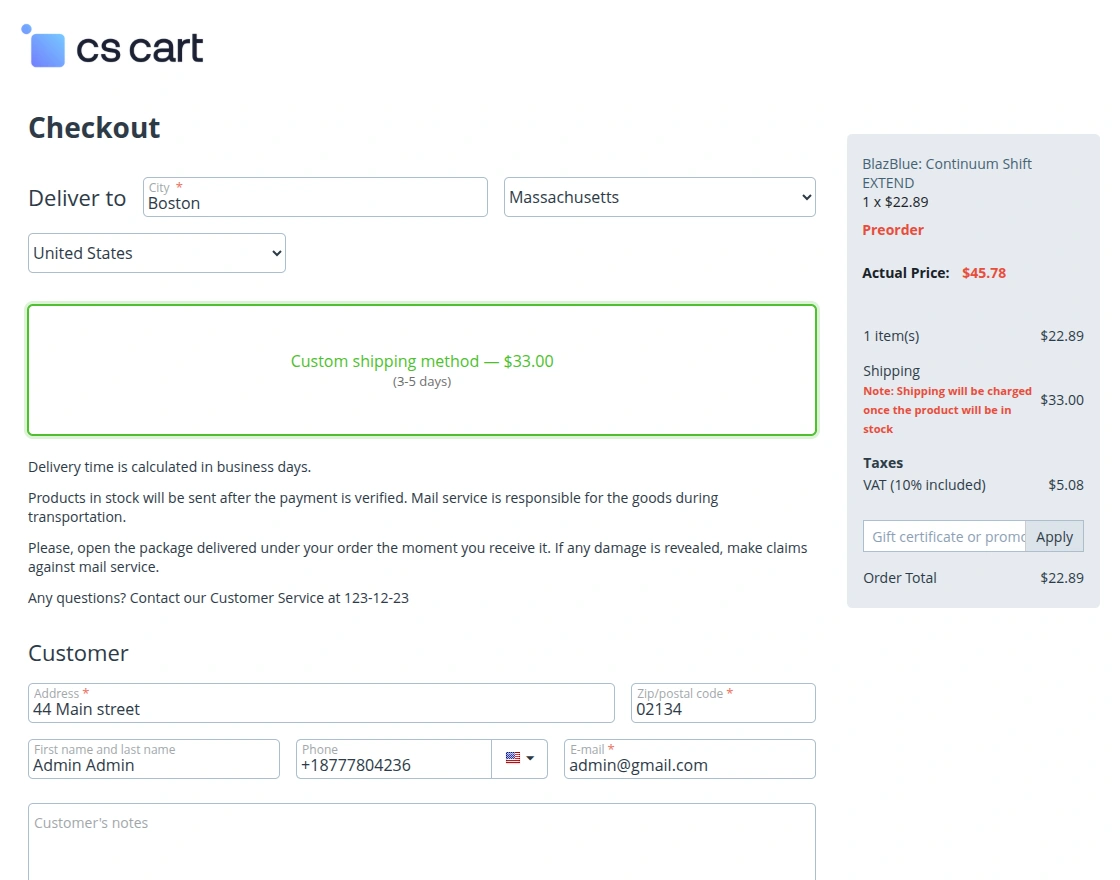Click the Order Total amount

point(1062,578)
